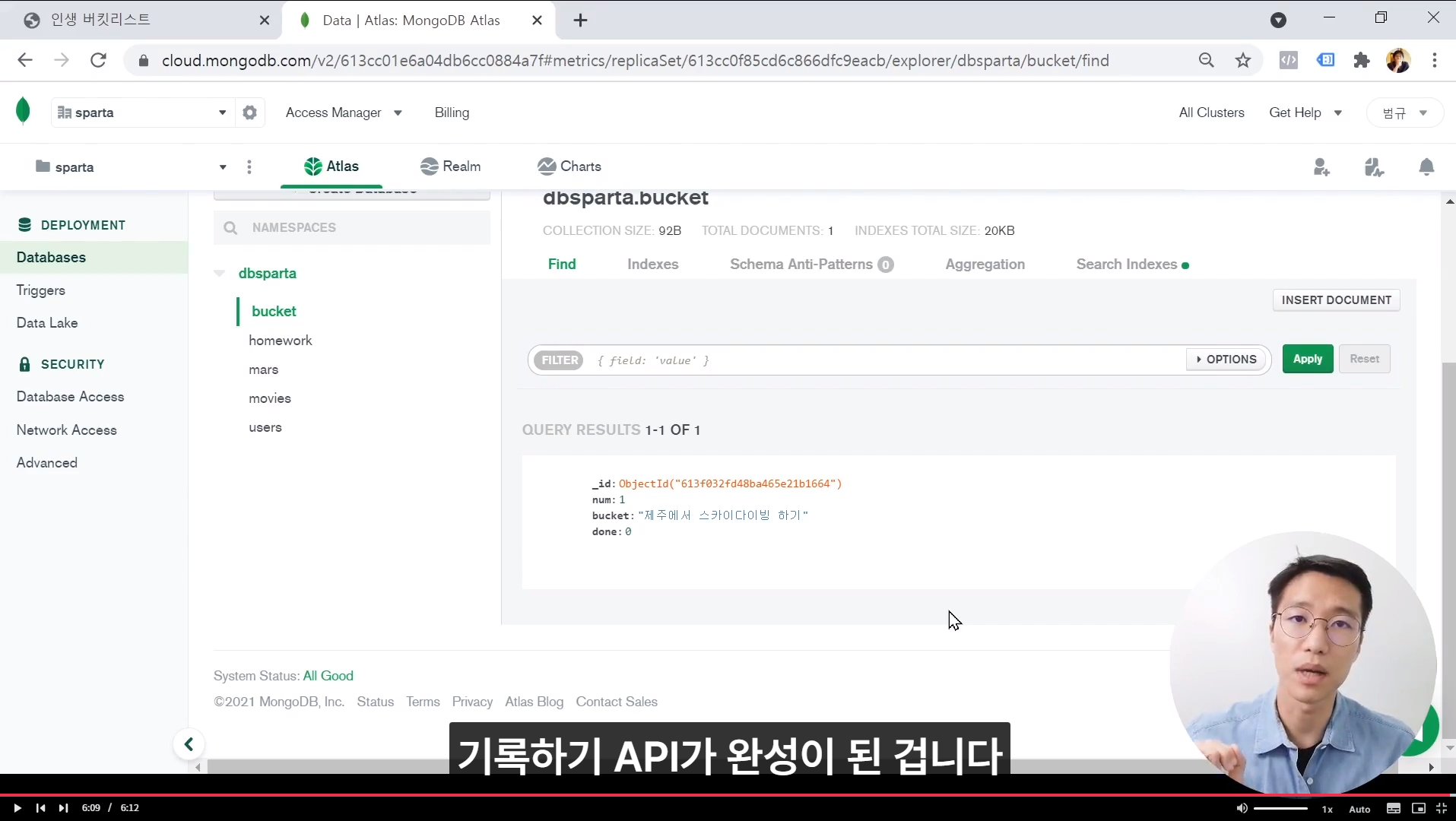The height and width of the screenshot is (821, 1456).
Task: Click the Chrome profile avatar
Action: pos(1398,60)
